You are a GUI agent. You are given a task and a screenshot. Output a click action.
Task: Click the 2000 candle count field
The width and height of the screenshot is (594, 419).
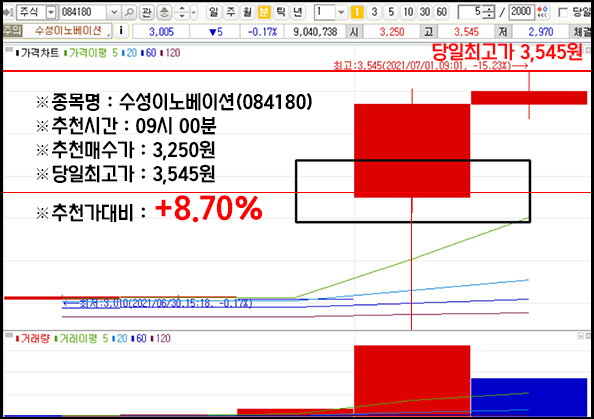[x=521, y=13]
